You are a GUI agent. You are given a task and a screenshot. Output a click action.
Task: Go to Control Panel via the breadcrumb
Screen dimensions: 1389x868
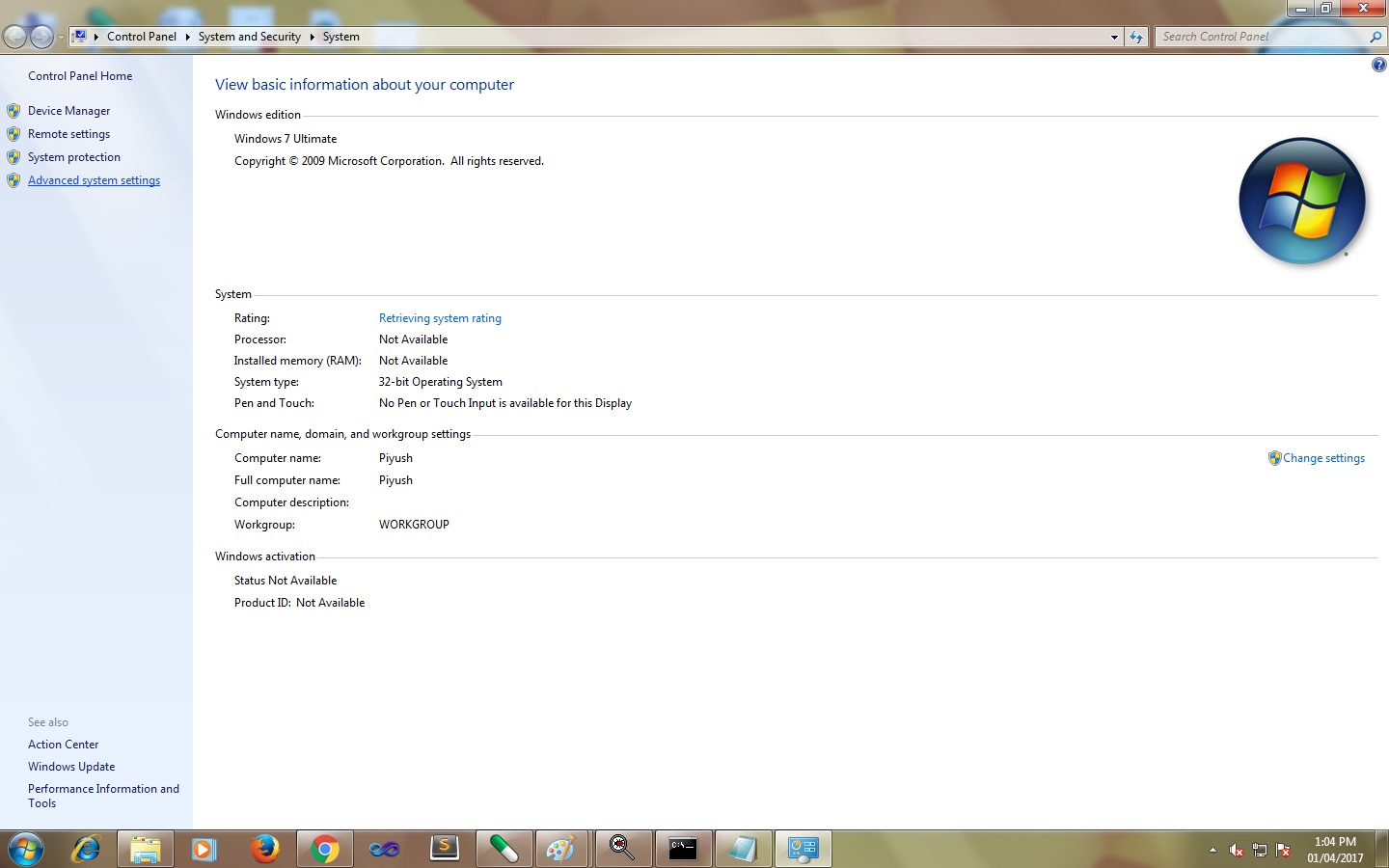[142, 36]
